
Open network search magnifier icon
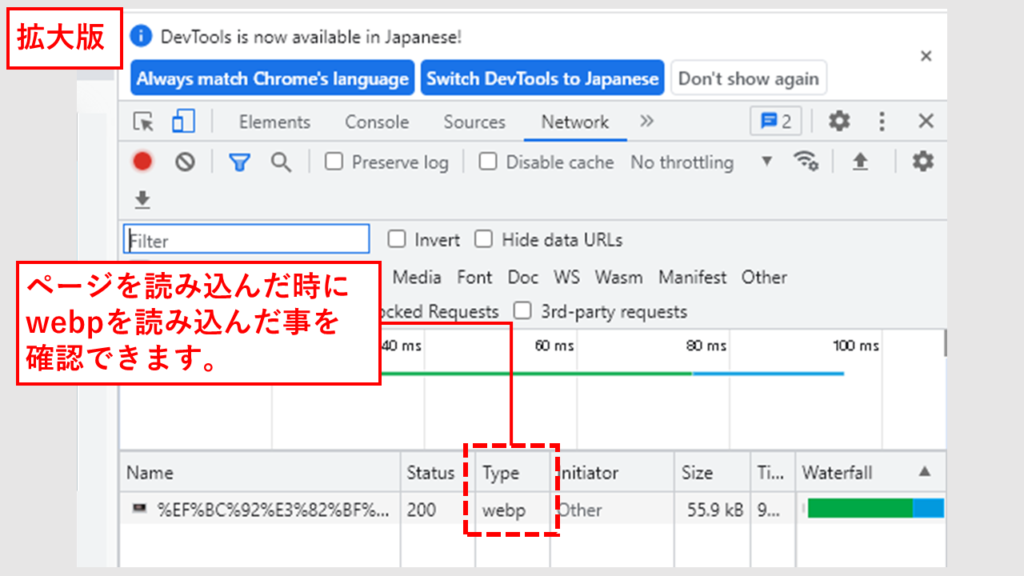(282, 162)
